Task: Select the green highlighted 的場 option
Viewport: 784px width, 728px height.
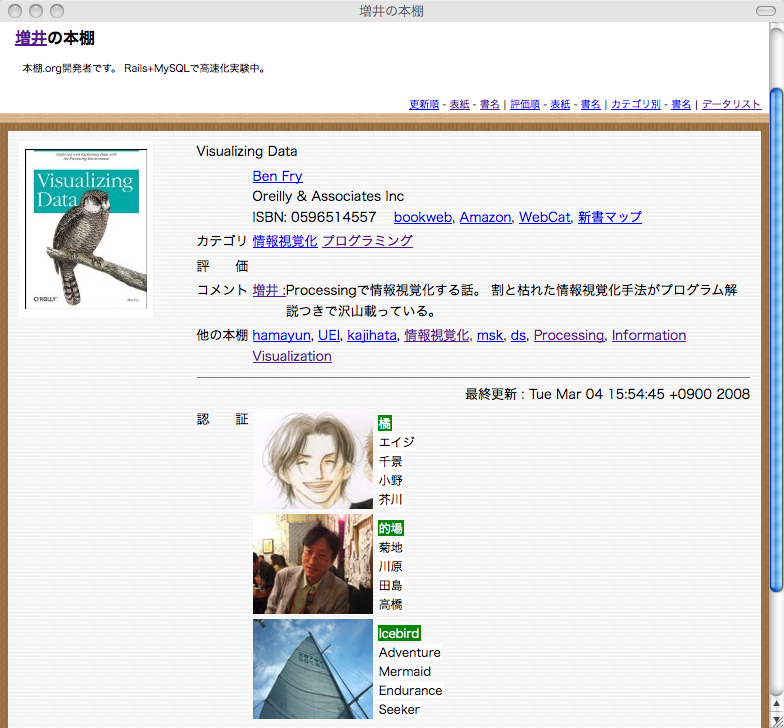Action: [x=391, y=528]
